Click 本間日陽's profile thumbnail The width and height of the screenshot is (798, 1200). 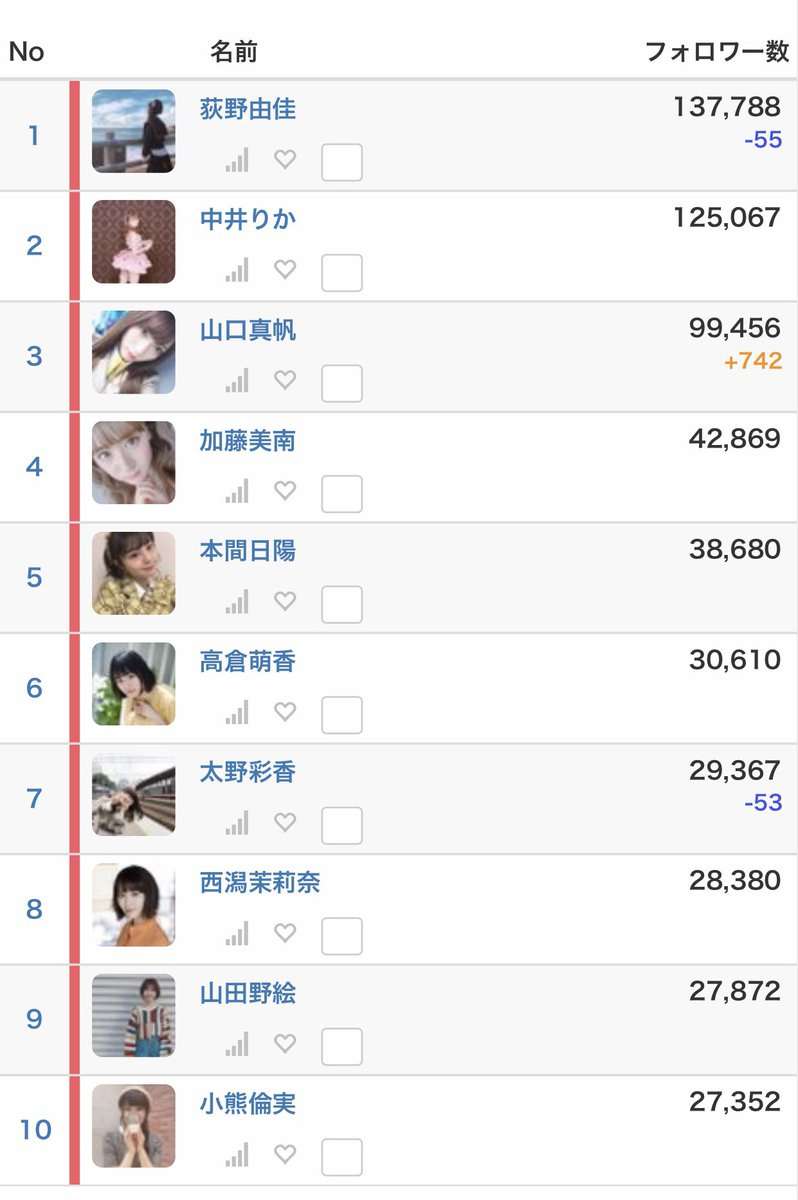point(134,574)
